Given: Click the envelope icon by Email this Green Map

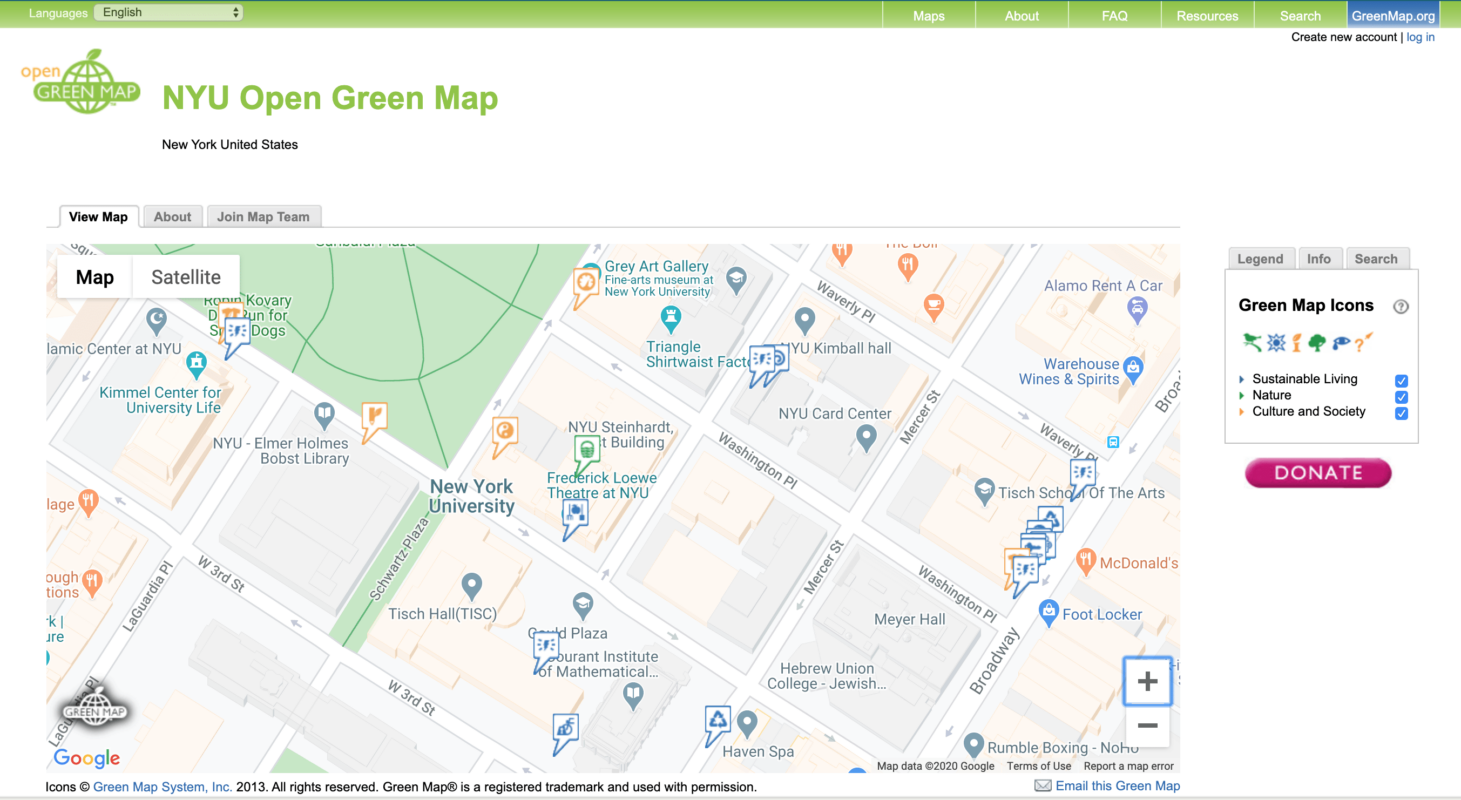Looking at the screenshot, I should tap(1043, 786).
